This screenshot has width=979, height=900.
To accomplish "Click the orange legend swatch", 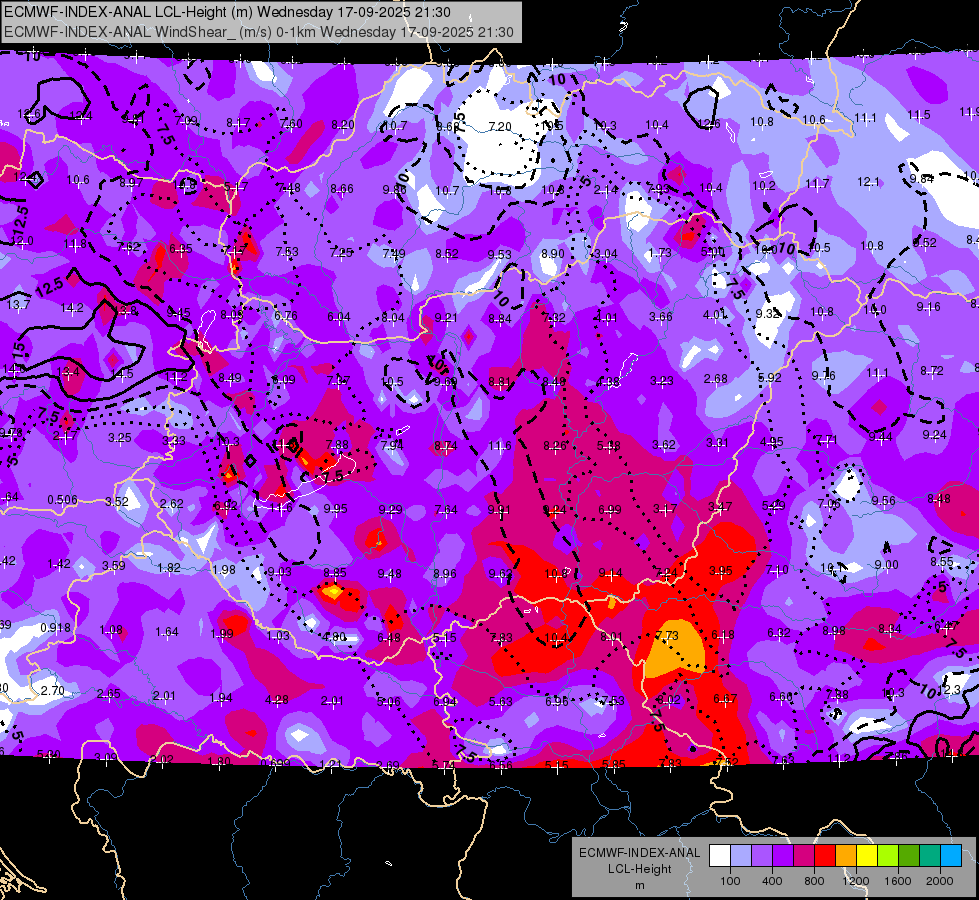I will 846,856.
